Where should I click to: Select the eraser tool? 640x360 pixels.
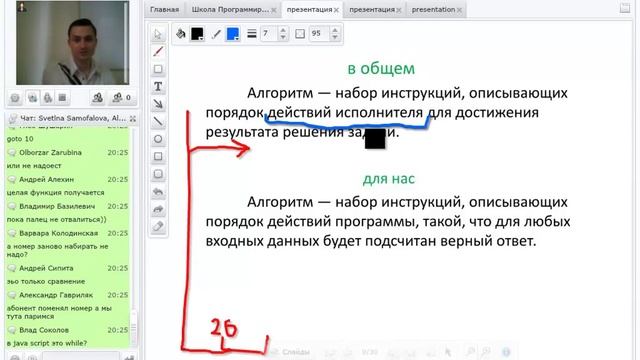pyautogui.click(x=158, y=227)
